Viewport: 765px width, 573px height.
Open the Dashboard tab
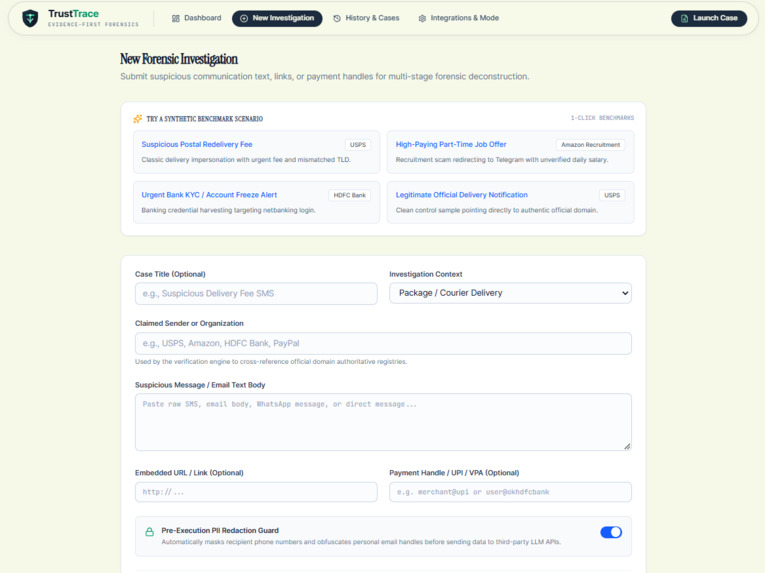(x=197, y=18)
